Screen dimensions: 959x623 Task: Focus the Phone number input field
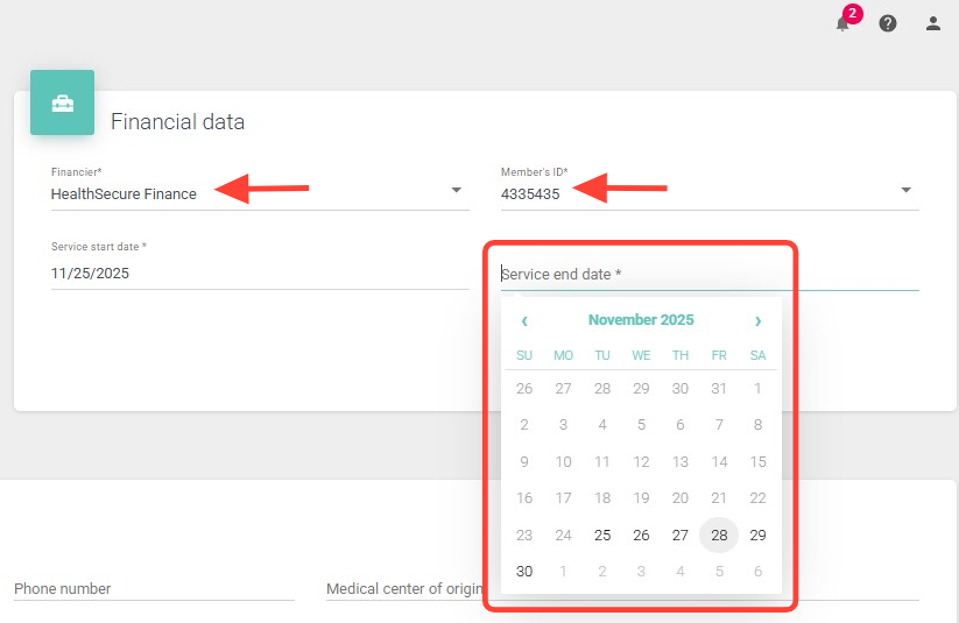coord(154,589)
